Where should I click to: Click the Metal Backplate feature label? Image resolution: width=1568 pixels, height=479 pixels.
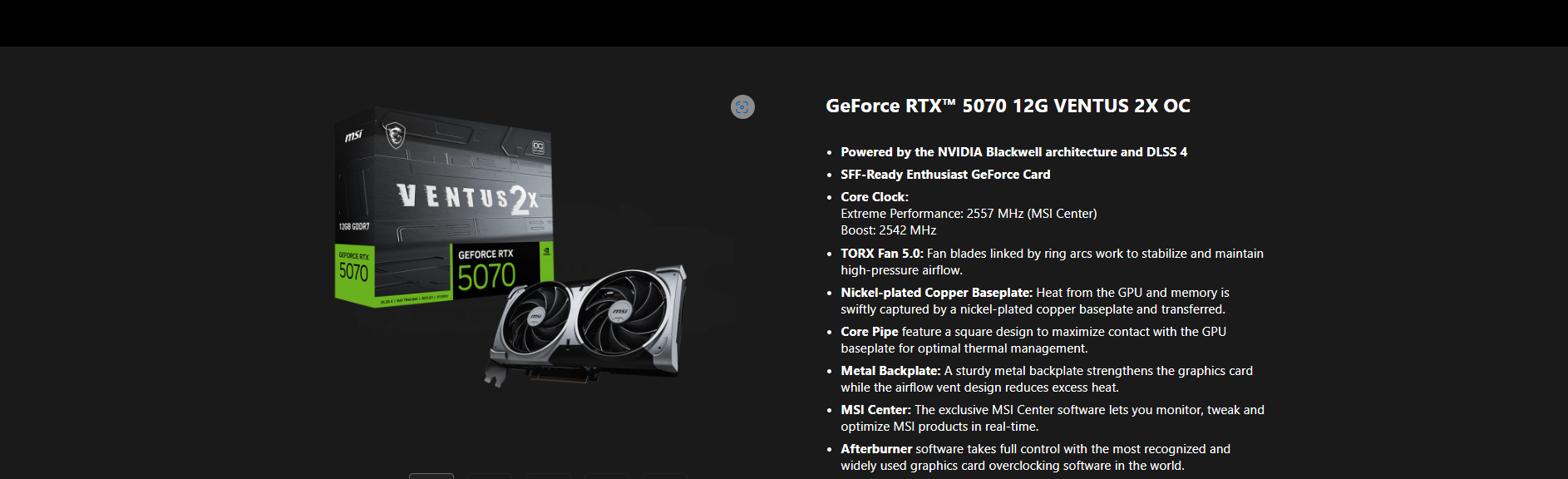coord(890,371)
